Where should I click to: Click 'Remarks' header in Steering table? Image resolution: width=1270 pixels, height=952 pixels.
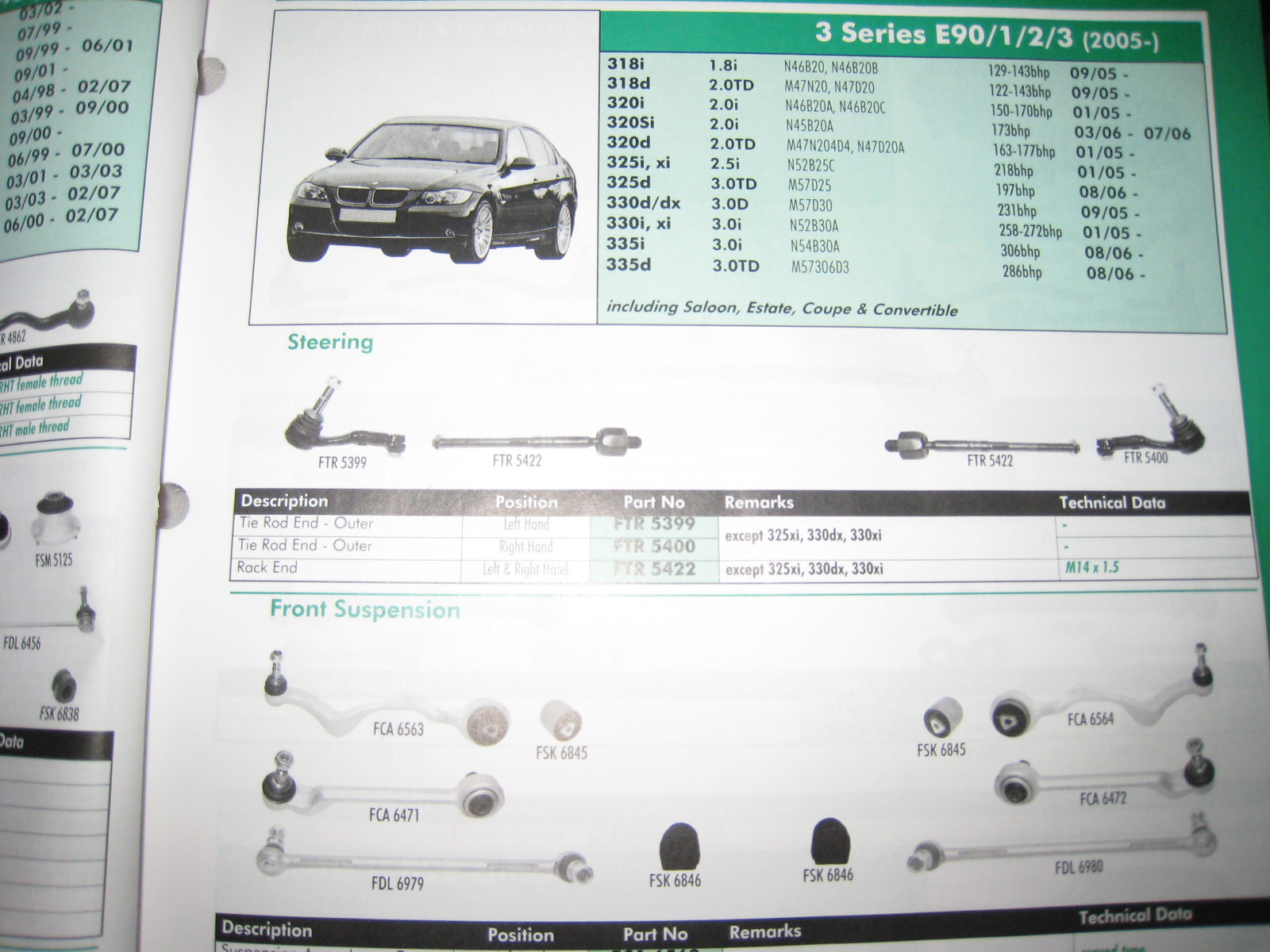759,502
